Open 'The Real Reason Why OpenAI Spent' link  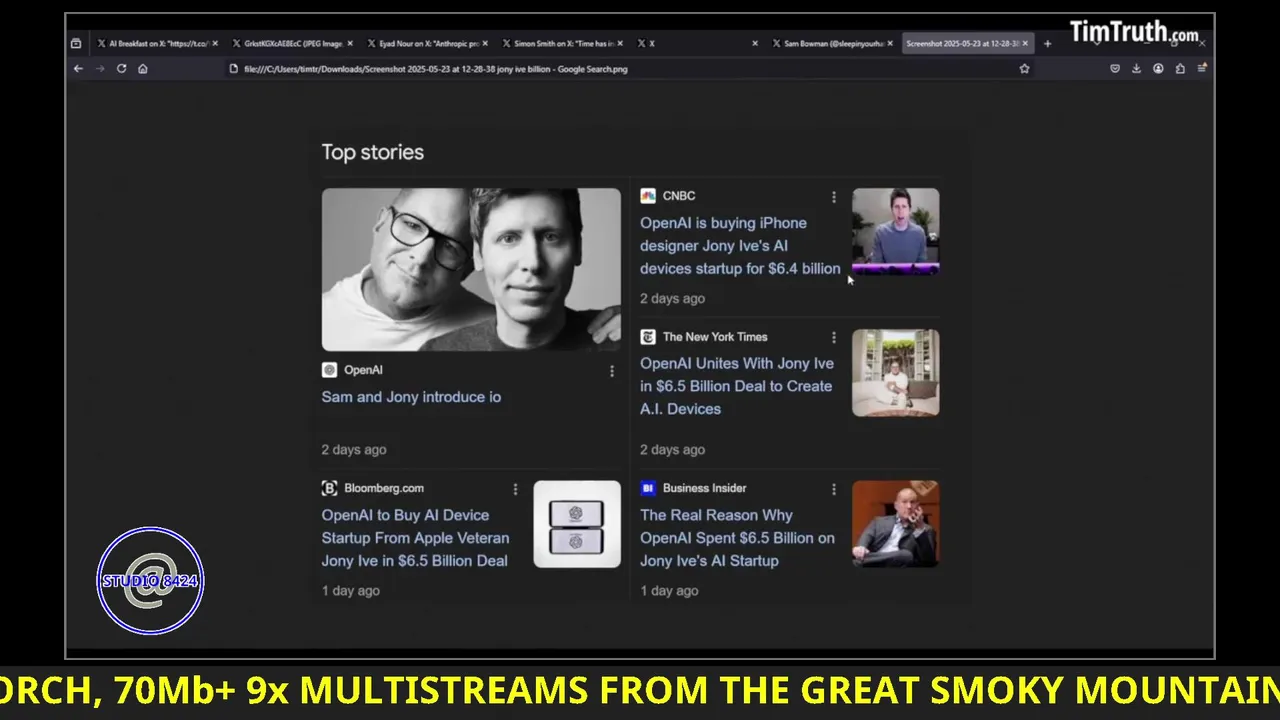(737, 538)
